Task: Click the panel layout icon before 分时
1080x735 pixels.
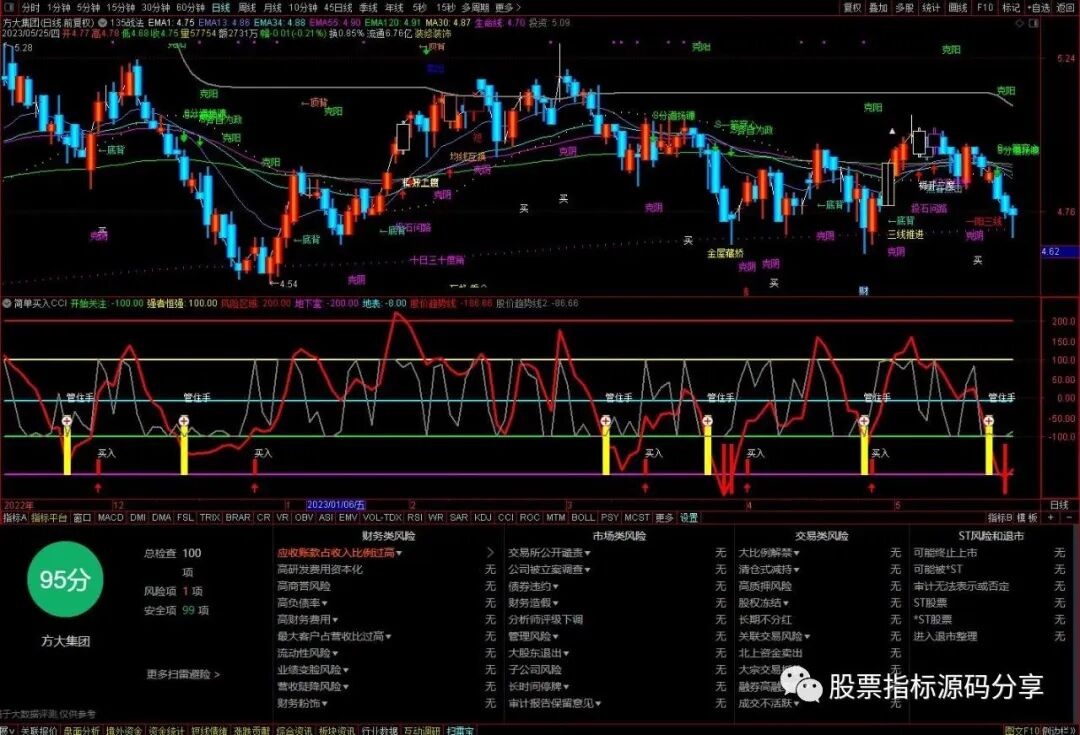Action: pos(9,8)
